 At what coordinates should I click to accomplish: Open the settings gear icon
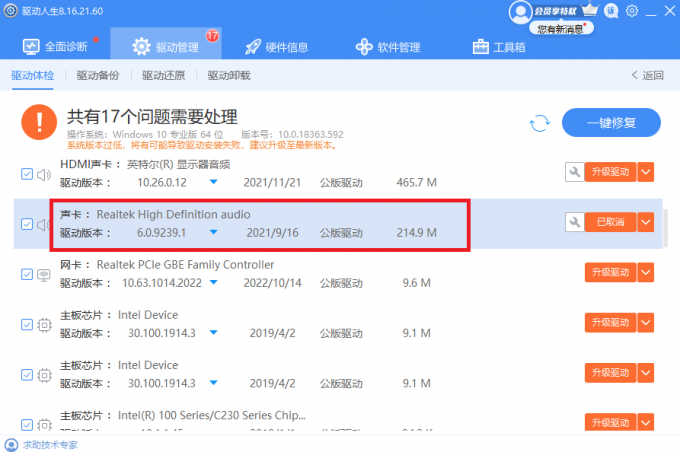tap(631, 11)
